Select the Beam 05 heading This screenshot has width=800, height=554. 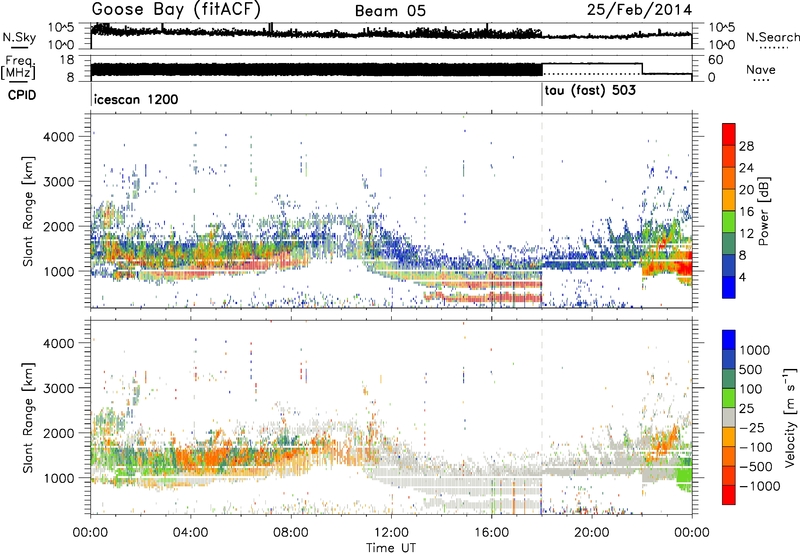390,11
